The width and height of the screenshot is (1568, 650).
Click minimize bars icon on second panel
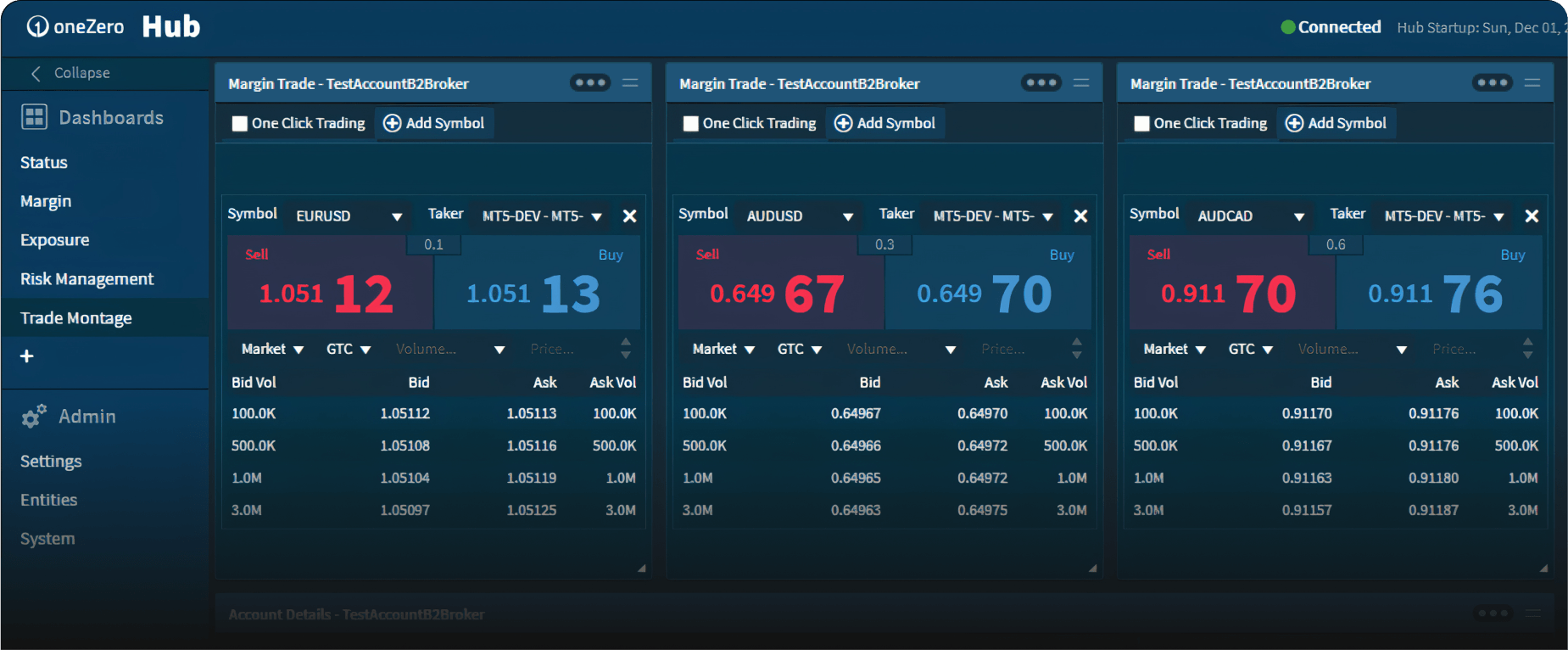pyautogui.click(x=1081, y=83)
